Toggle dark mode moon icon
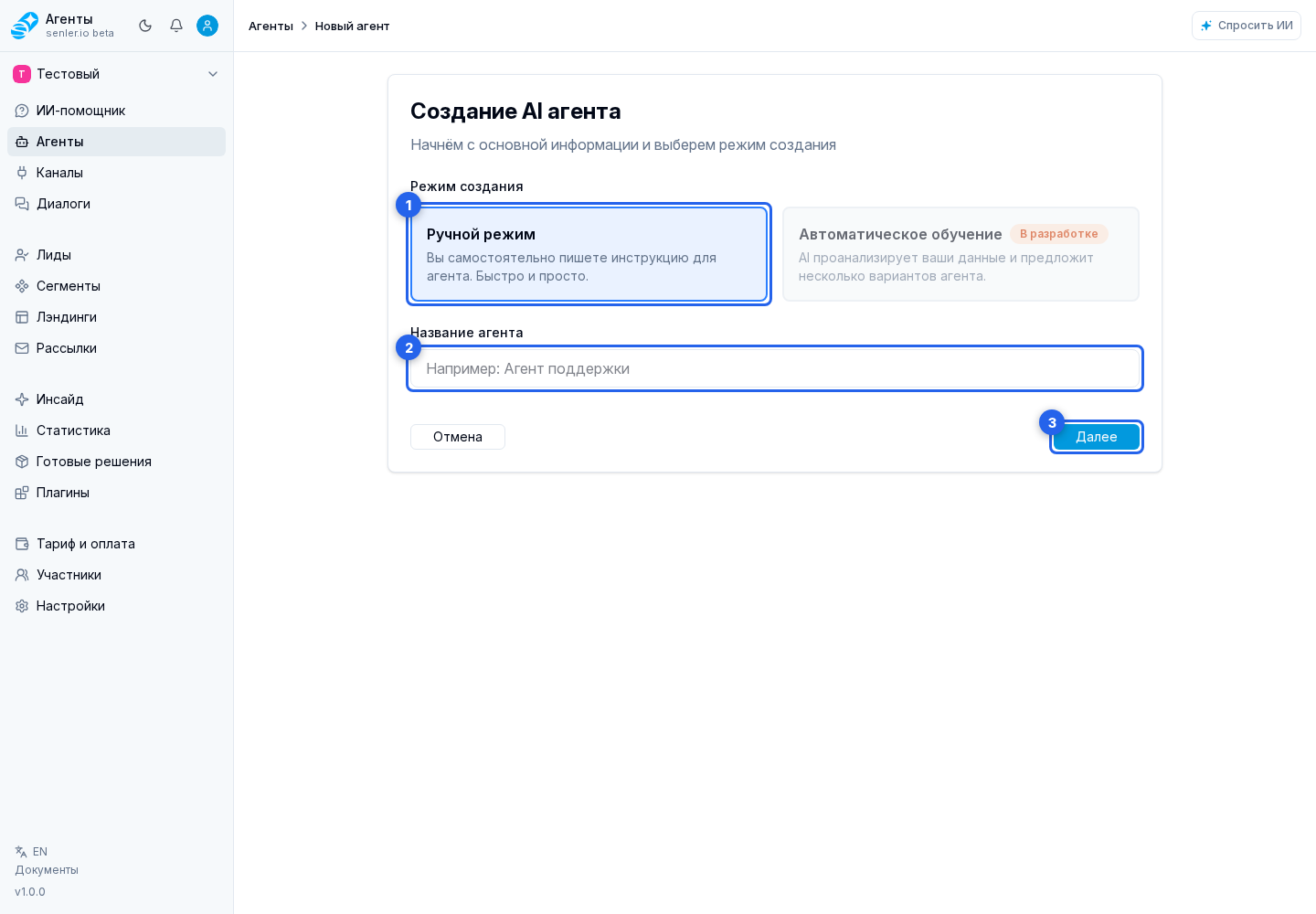This screenshot has height=914, width=1316. (x=145, y=26)
